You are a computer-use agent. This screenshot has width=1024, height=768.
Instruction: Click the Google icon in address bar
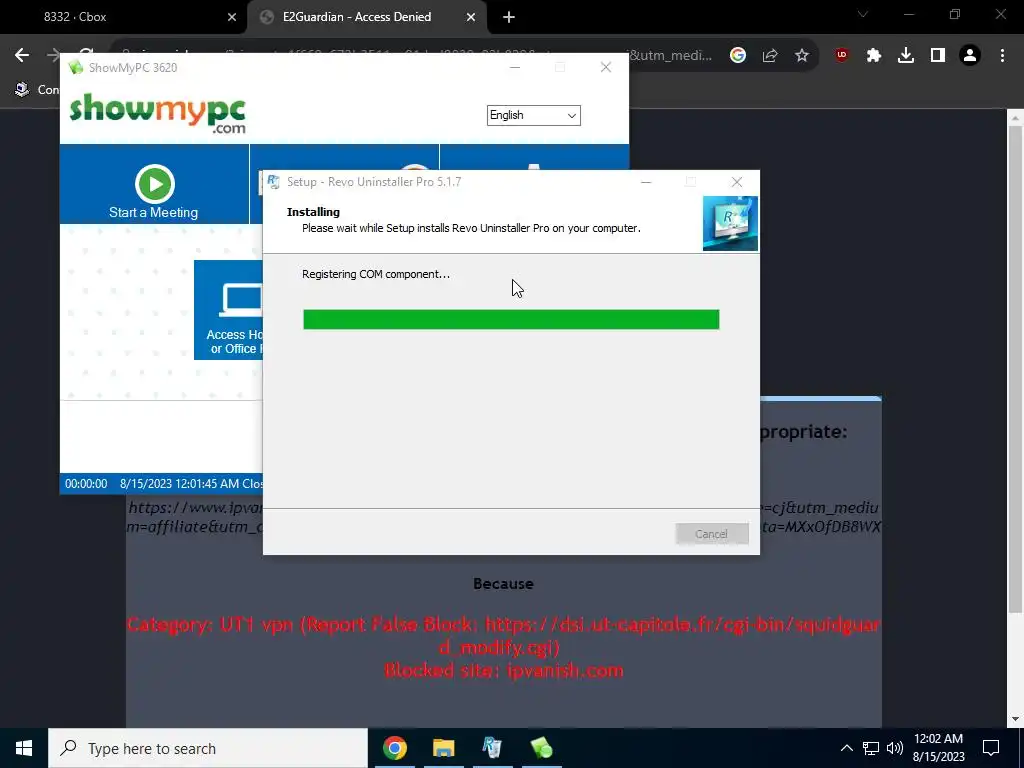pos(738,56)
